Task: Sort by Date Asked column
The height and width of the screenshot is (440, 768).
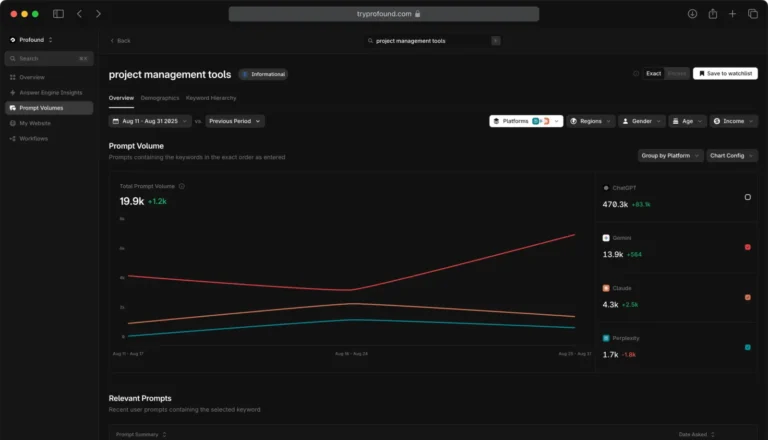Action: click(696, 435)
